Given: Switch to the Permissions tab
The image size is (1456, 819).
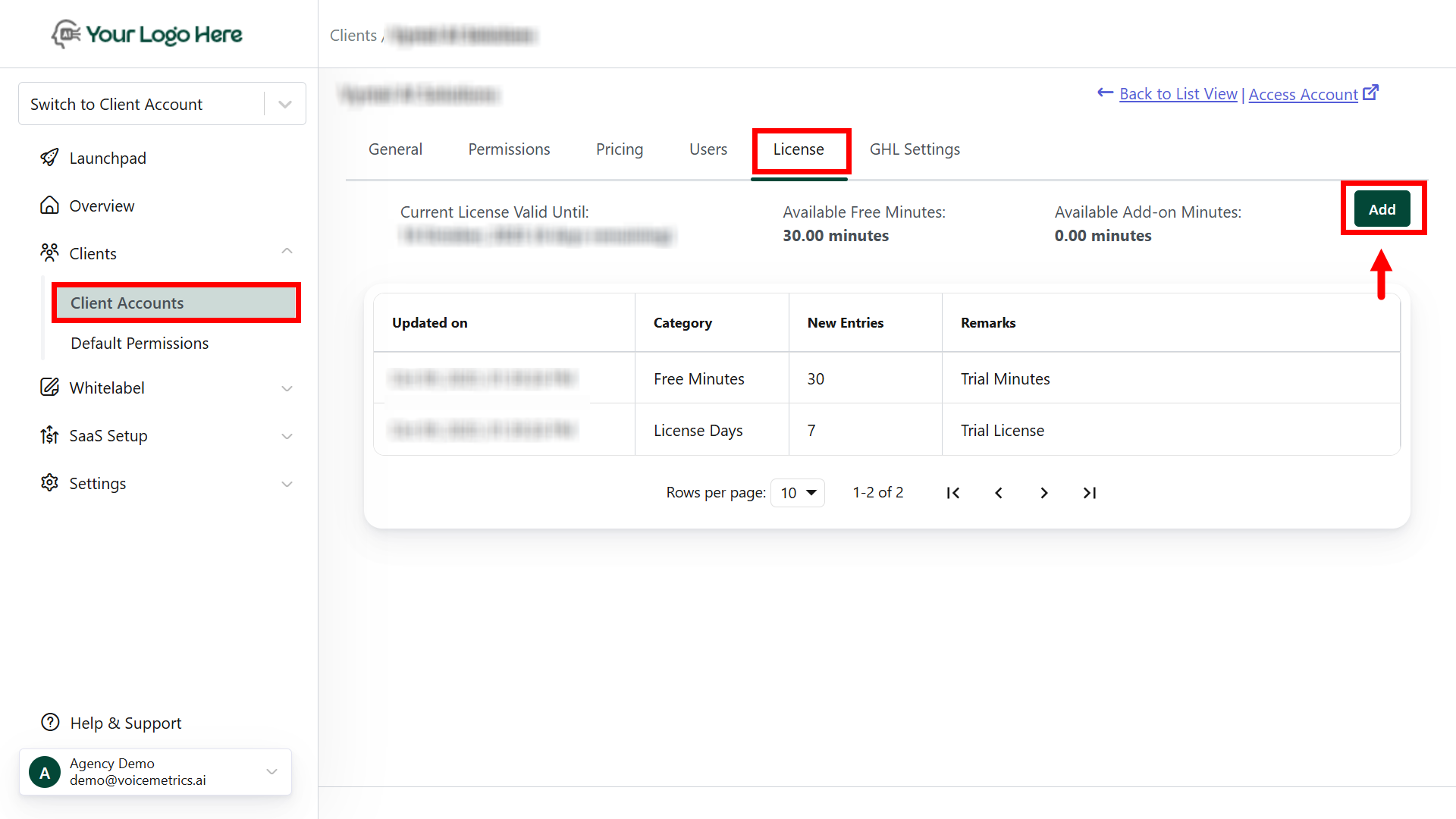Looking at the screenshot, I should [x=509, y=149].
